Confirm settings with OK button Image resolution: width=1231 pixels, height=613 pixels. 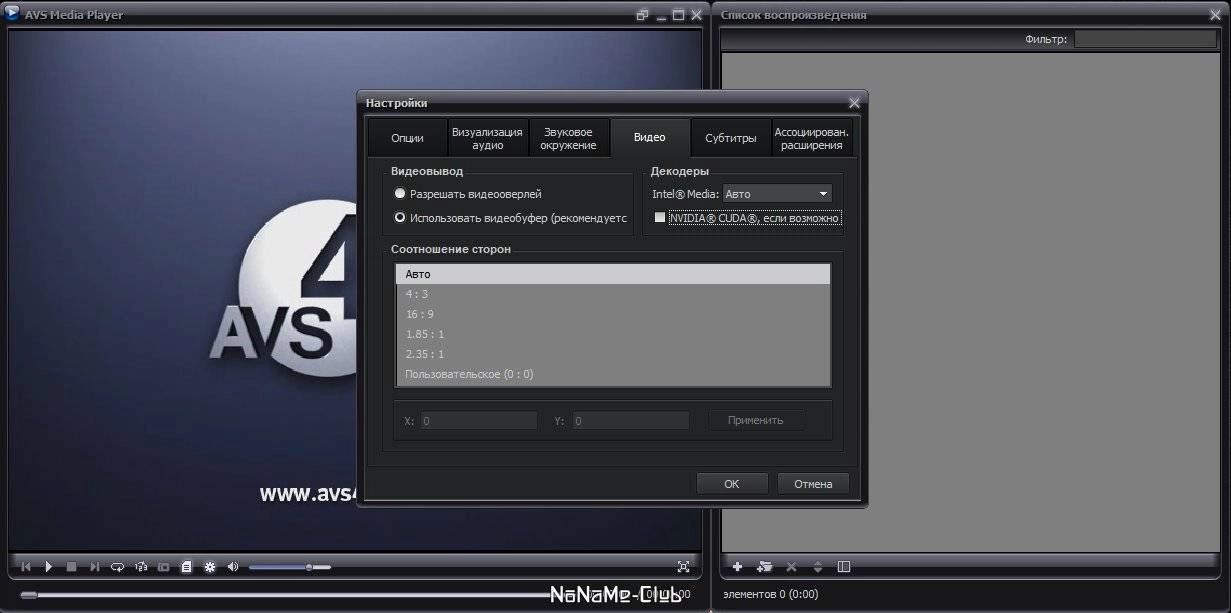[x=732, y=484]
